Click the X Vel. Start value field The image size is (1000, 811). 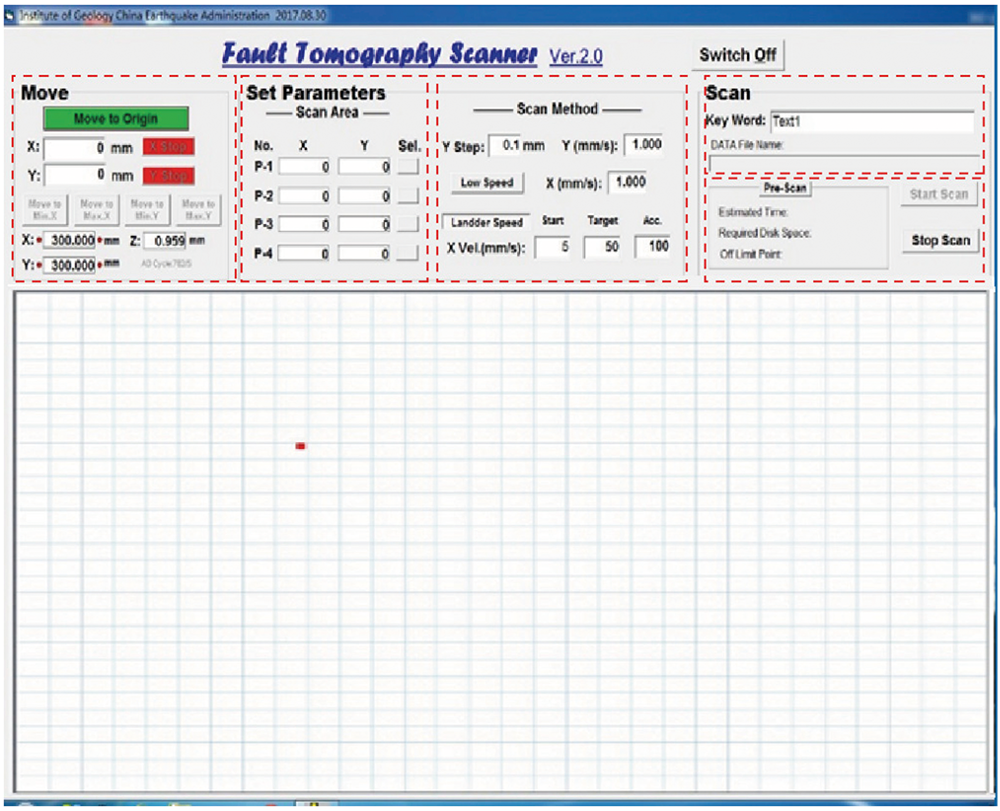pyautogui.click(x=552, y=247)
